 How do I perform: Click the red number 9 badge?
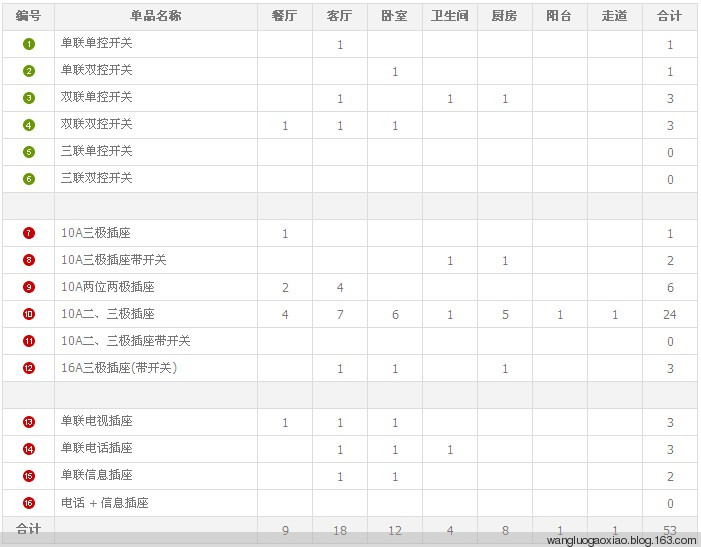29,287
